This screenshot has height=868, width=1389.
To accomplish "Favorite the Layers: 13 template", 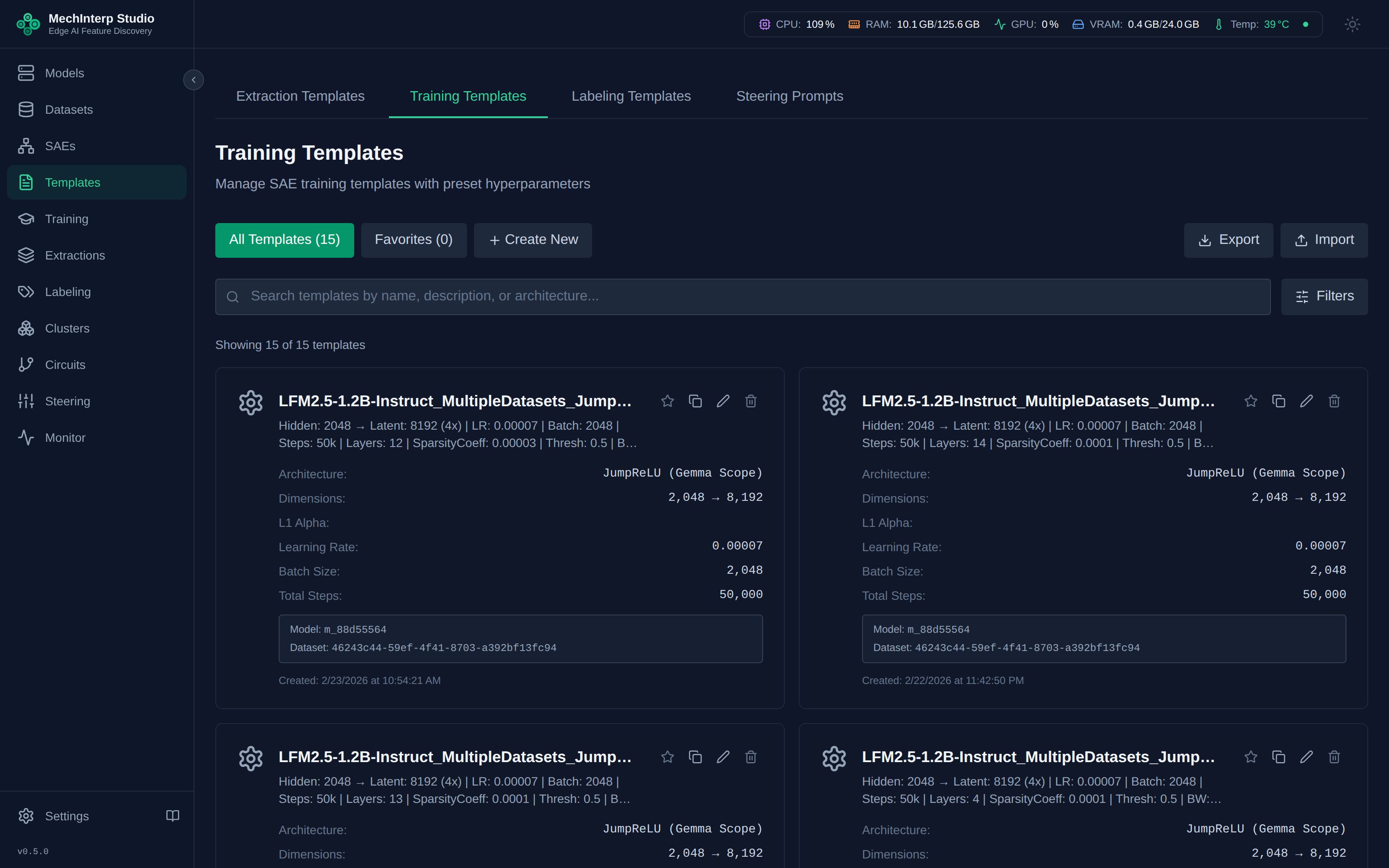I will (667, 756).
